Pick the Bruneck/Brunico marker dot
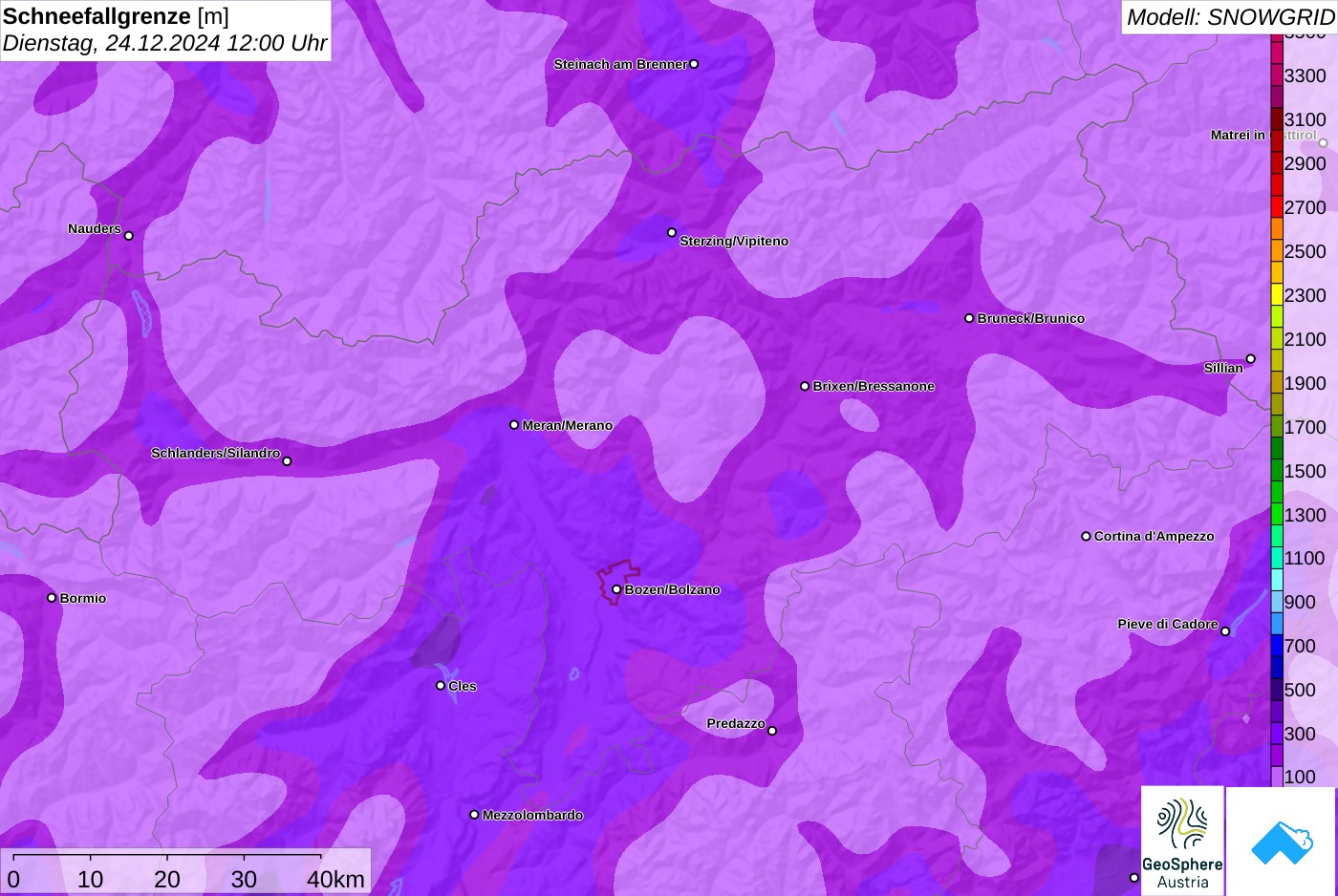Viewport: 1338px width, 896px height. pyautogui.click(x=969, y=318)
